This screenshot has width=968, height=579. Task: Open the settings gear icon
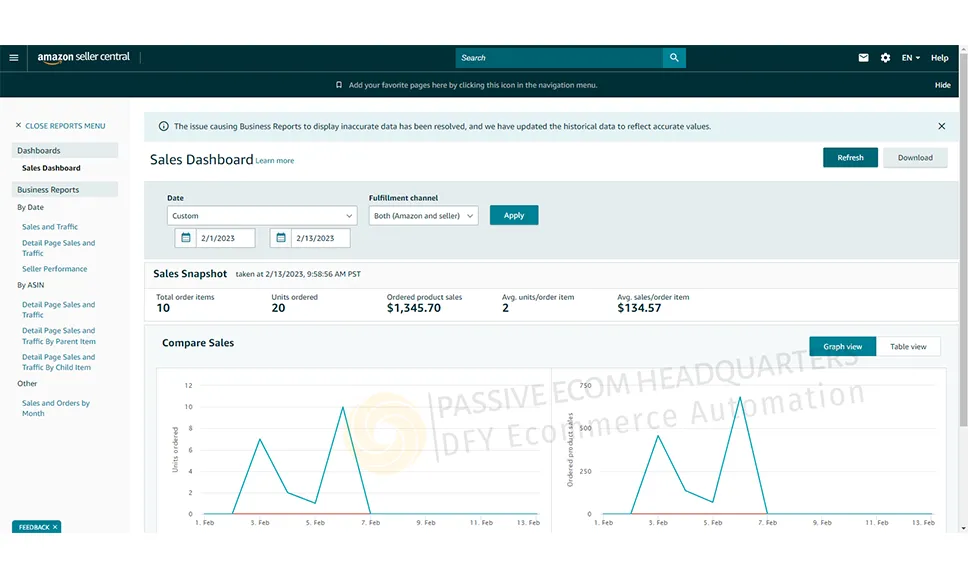pos(885,58)
